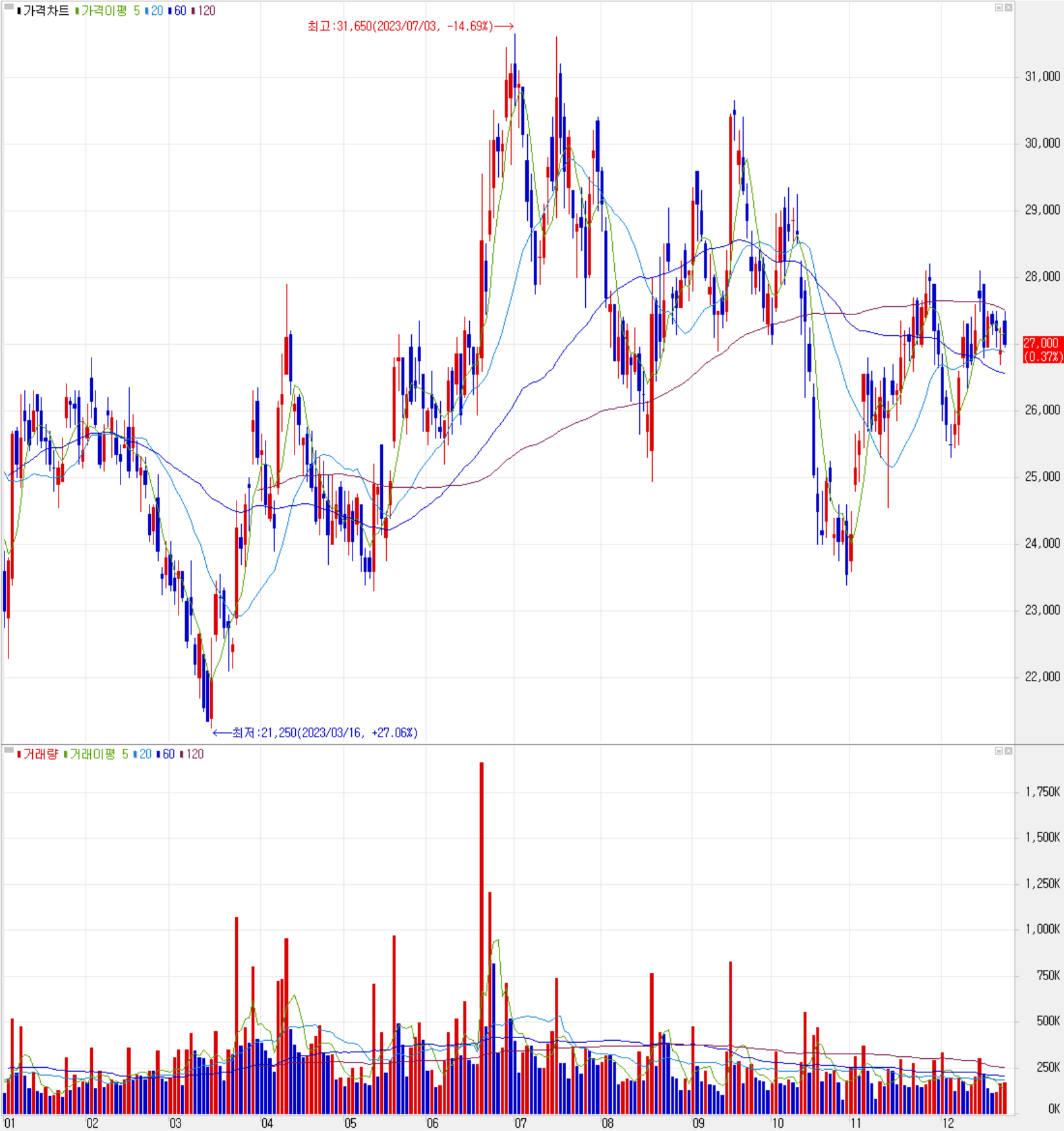Screen dimensions: 1064x1131
Task: Close the volume pane with X icon
Action: [x=1009, y=751]
